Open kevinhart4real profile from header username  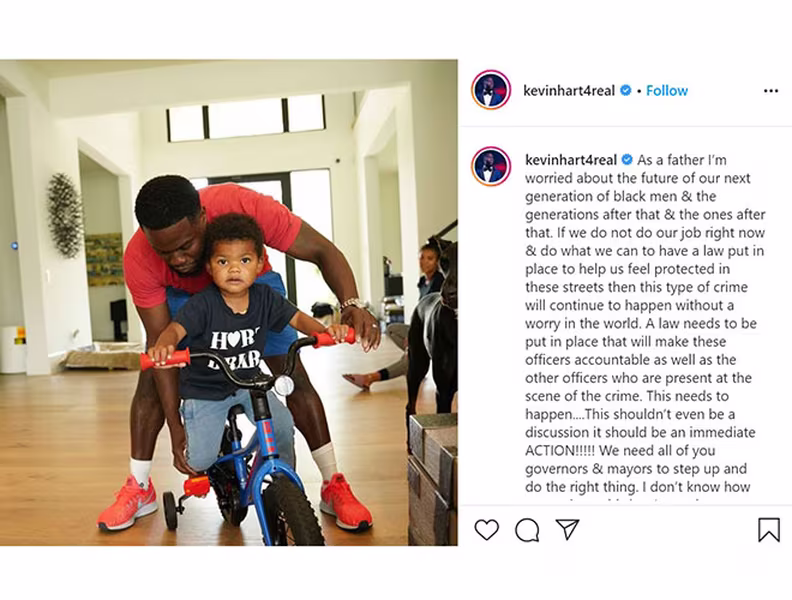569,91
